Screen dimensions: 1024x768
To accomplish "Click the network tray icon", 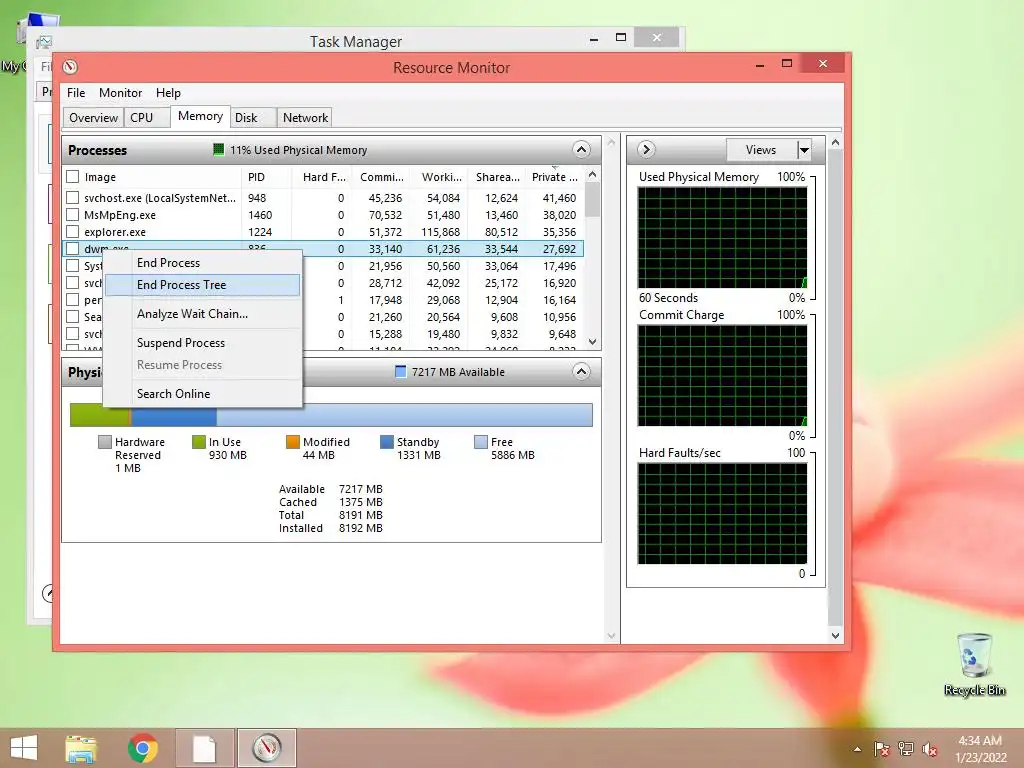I will [906, 749].
